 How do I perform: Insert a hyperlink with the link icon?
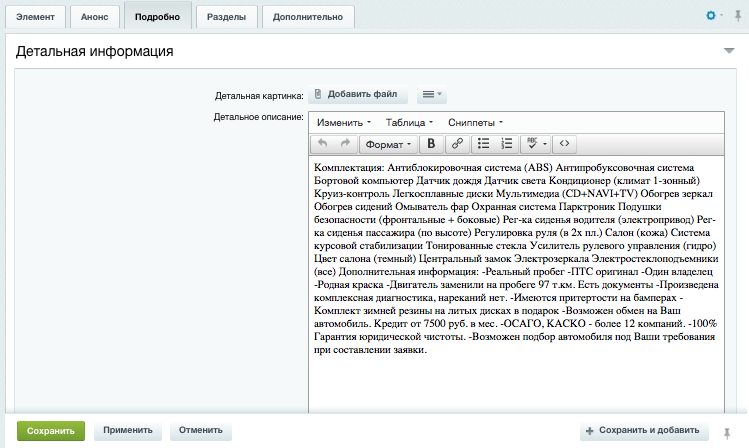458,143
